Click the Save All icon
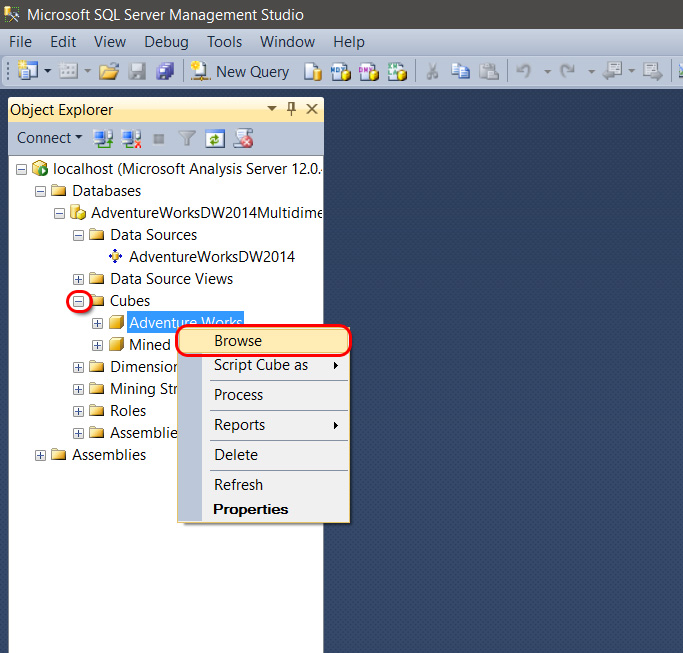The image size is (683, 653). click(x=165, y=71)
